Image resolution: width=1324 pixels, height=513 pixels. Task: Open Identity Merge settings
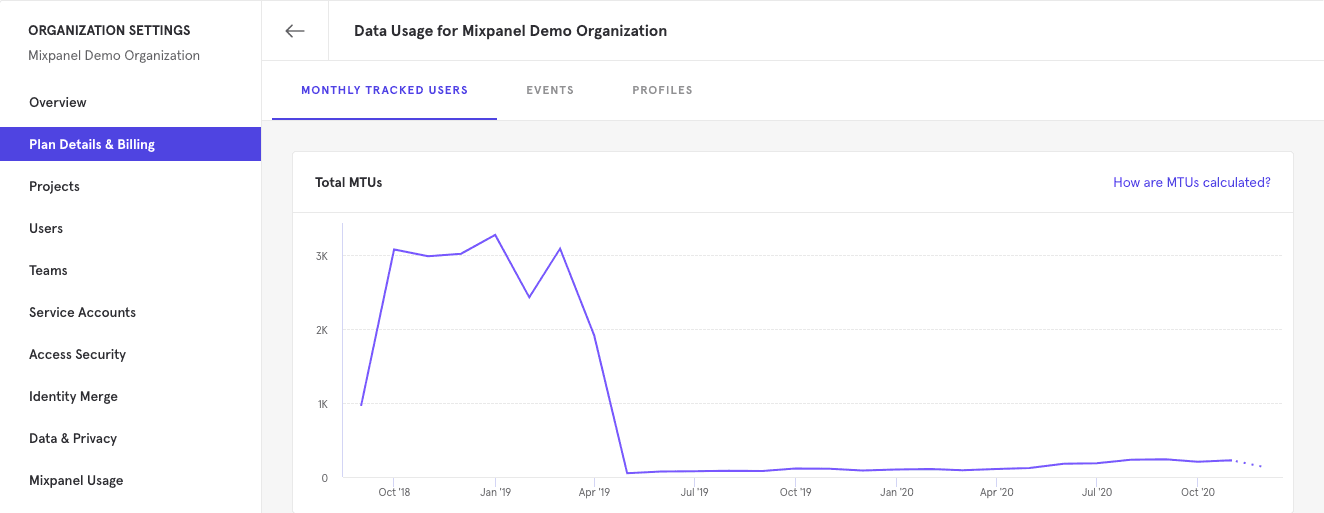(73, 396)
